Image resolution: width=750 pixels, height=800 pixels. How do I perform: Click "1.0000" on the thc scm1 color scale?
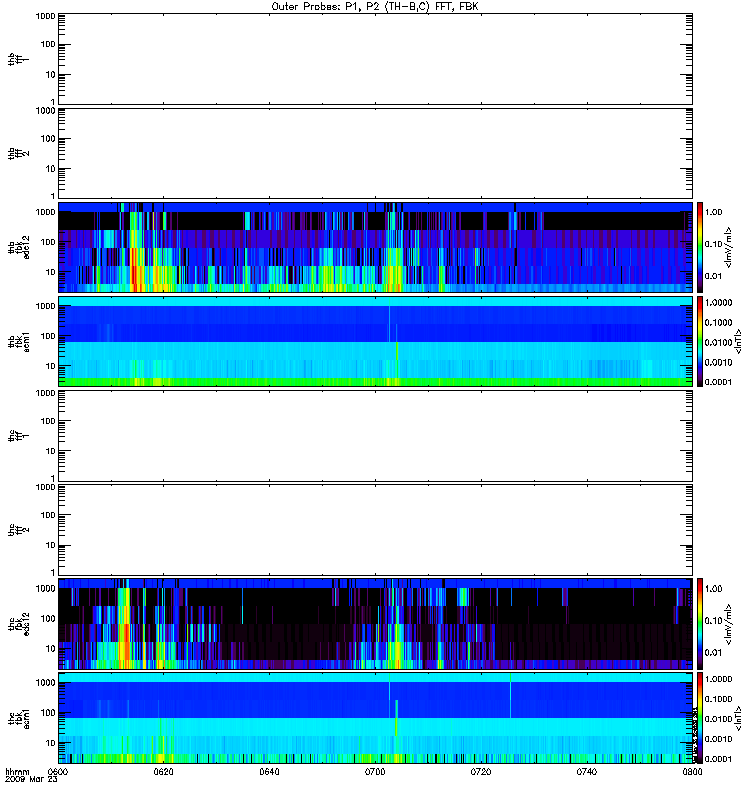click(x=718, y=679)
